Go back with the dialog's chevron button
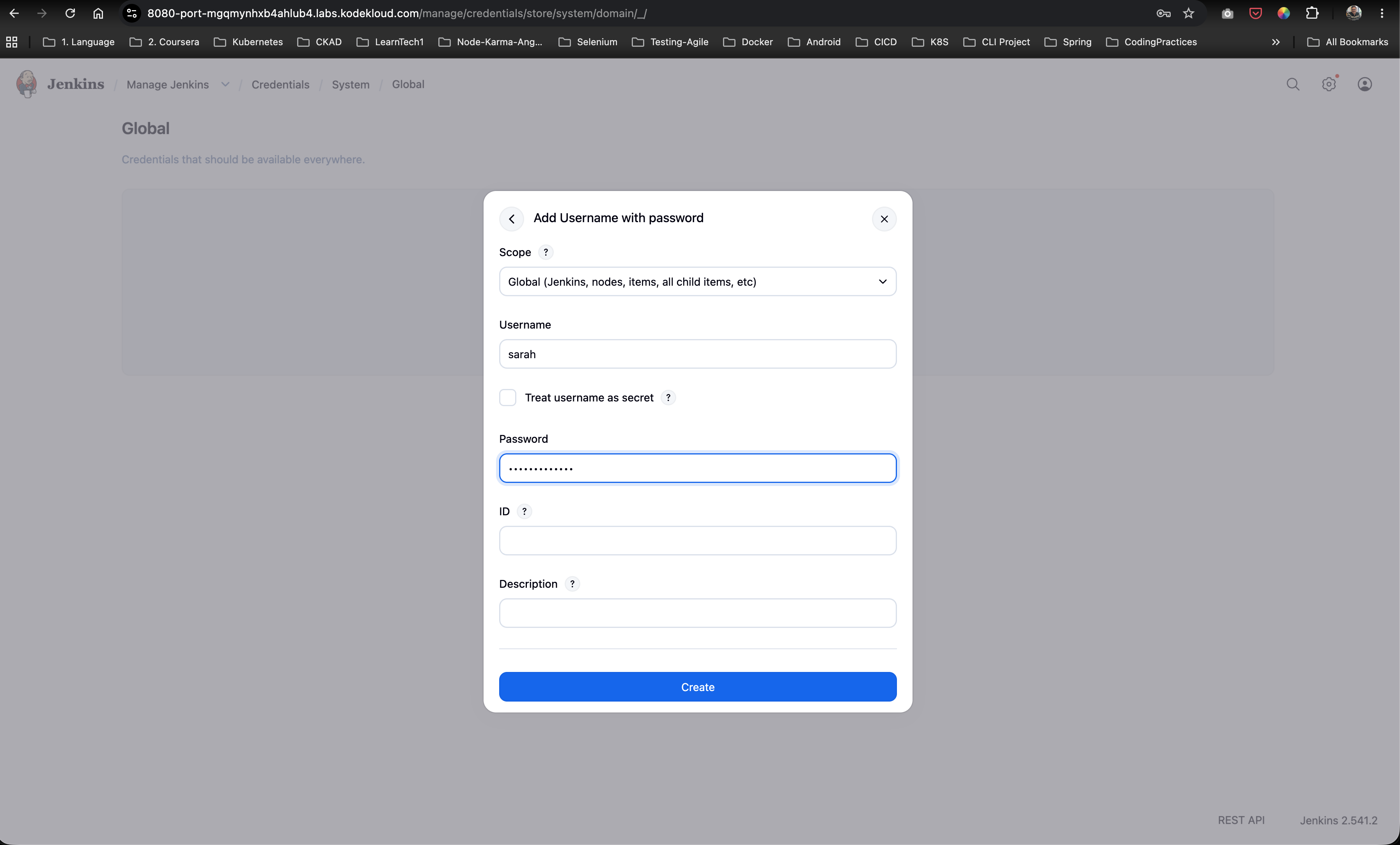This screenshot has height=845, width=1400. coord(511,219)
